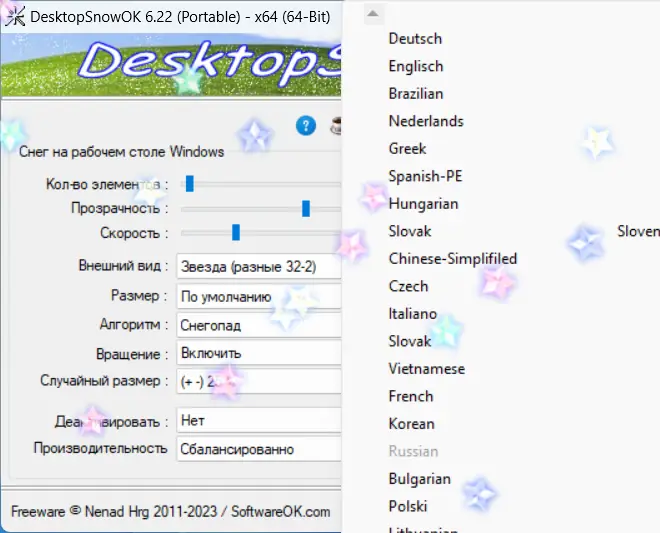Adjust the Кол-во элементов slider handle
The image size is (660, 533).
[190, 184]
